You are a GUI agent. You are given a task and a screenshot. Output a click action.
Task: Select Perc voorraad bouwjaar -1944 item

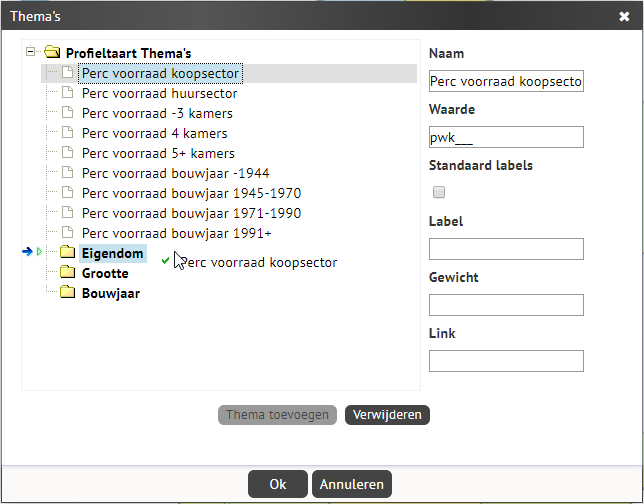(x=175, y=173)
